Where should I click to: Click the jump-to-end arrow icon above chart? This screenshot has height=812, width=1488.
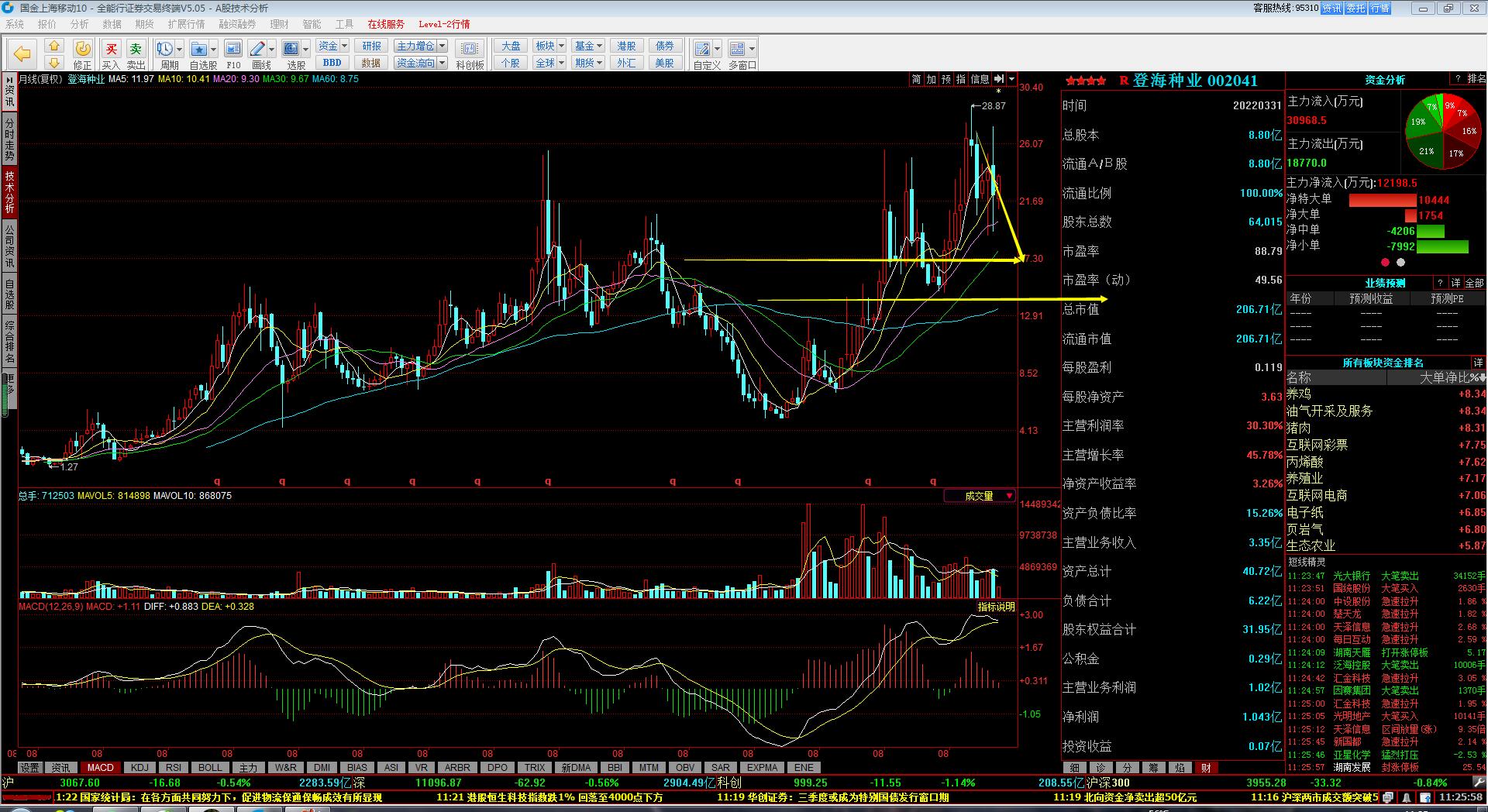(x=999, y=79)
